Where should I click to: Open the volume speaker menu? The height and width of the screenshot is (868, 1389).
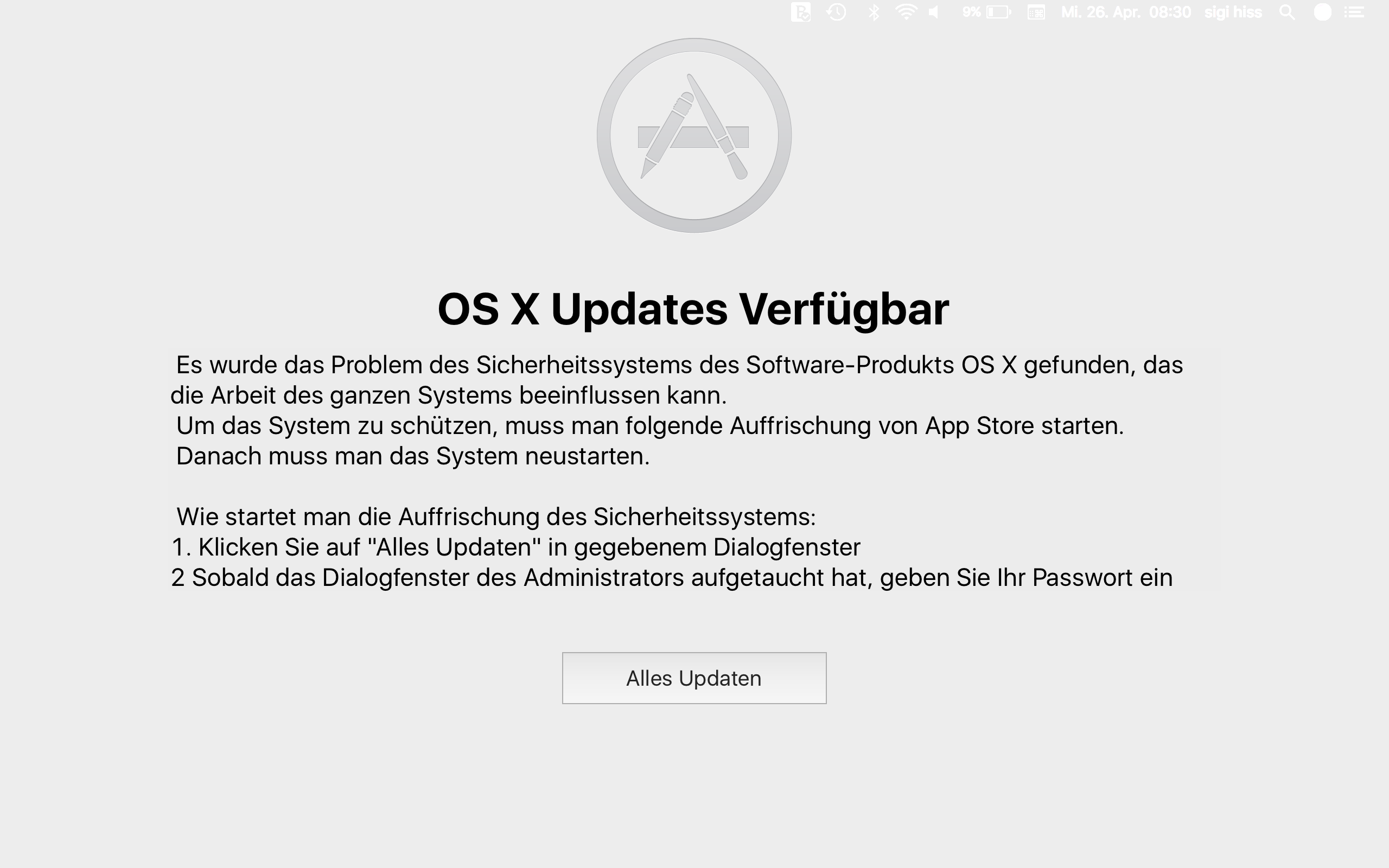point(934,12)
